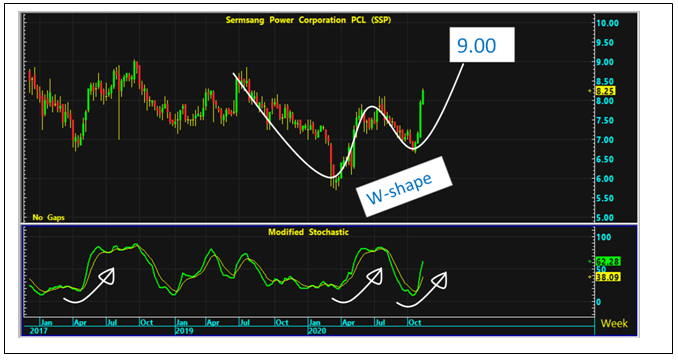Click the 9.00 price axis label

[x=605, y=62]
